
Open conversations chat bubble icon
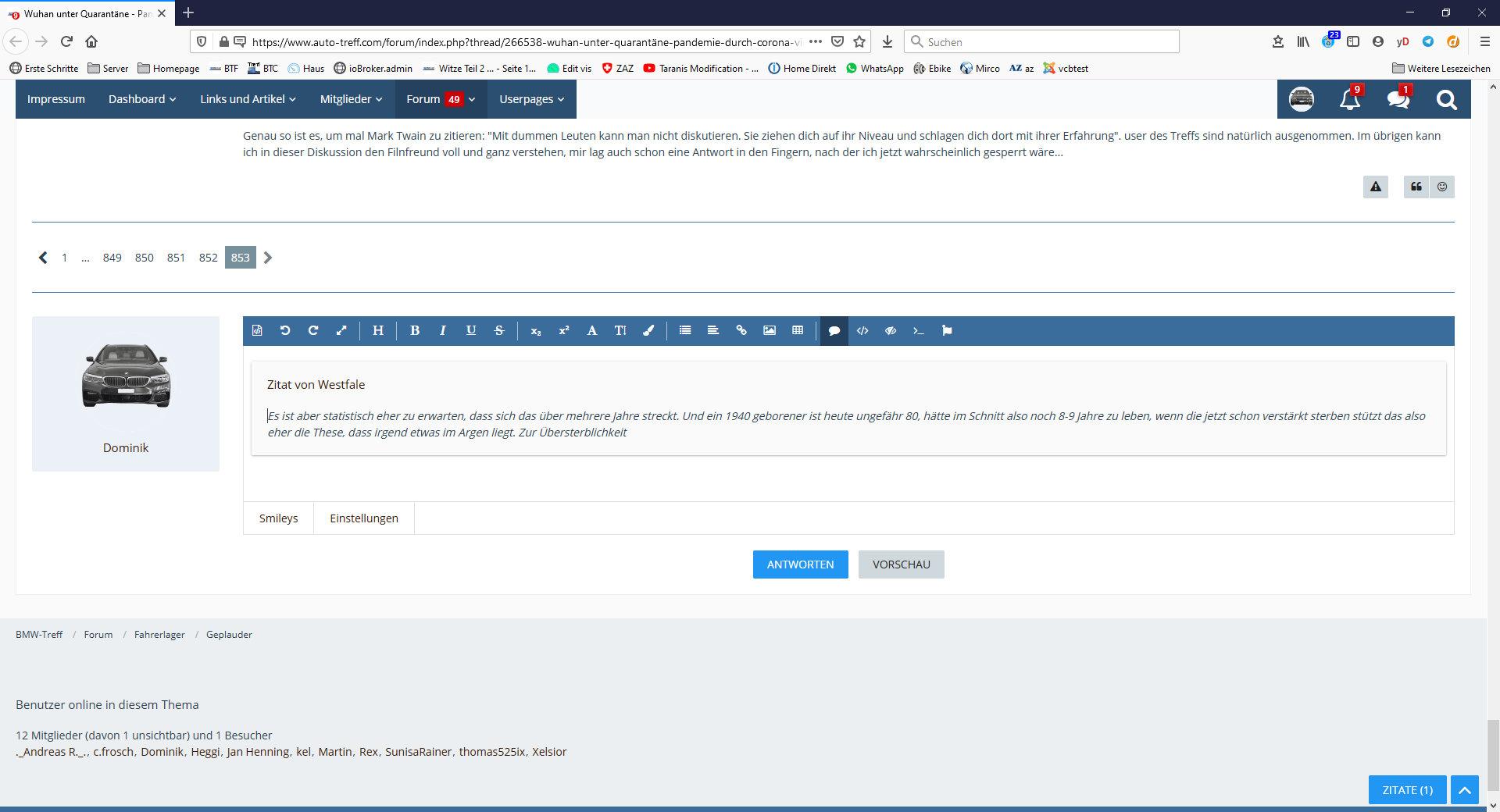tap(1398, 99)
